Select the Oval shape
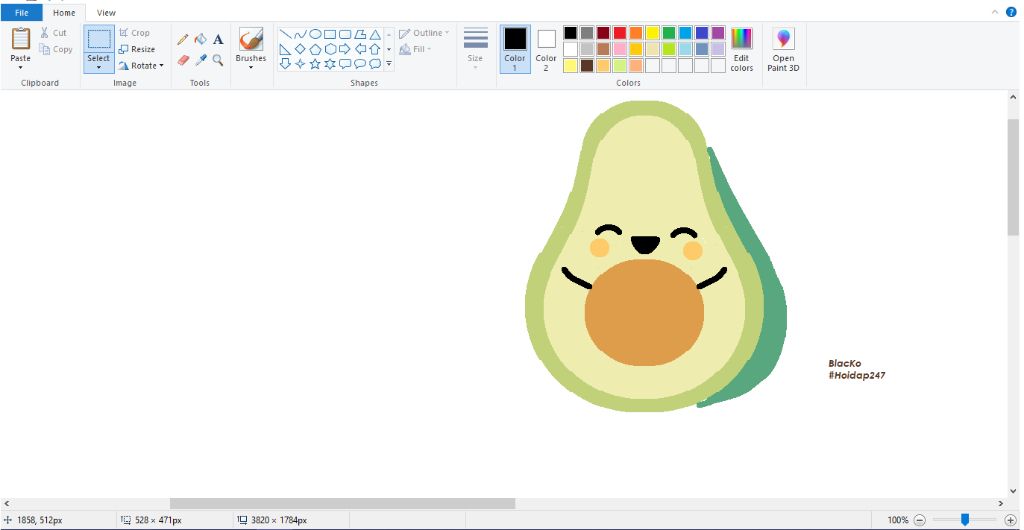 pos(315,35)
